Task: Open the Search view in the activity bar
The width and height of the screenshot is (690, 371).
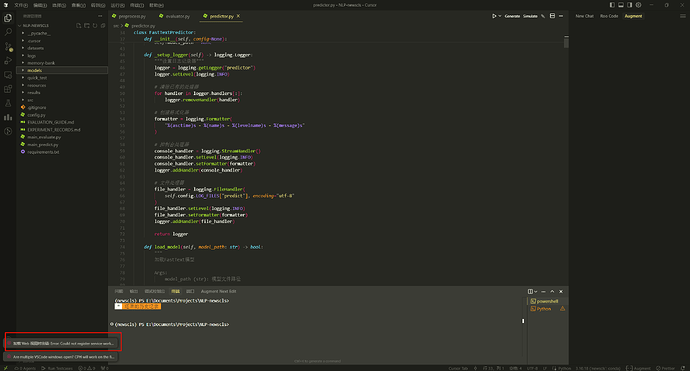Action: [8, 32]
